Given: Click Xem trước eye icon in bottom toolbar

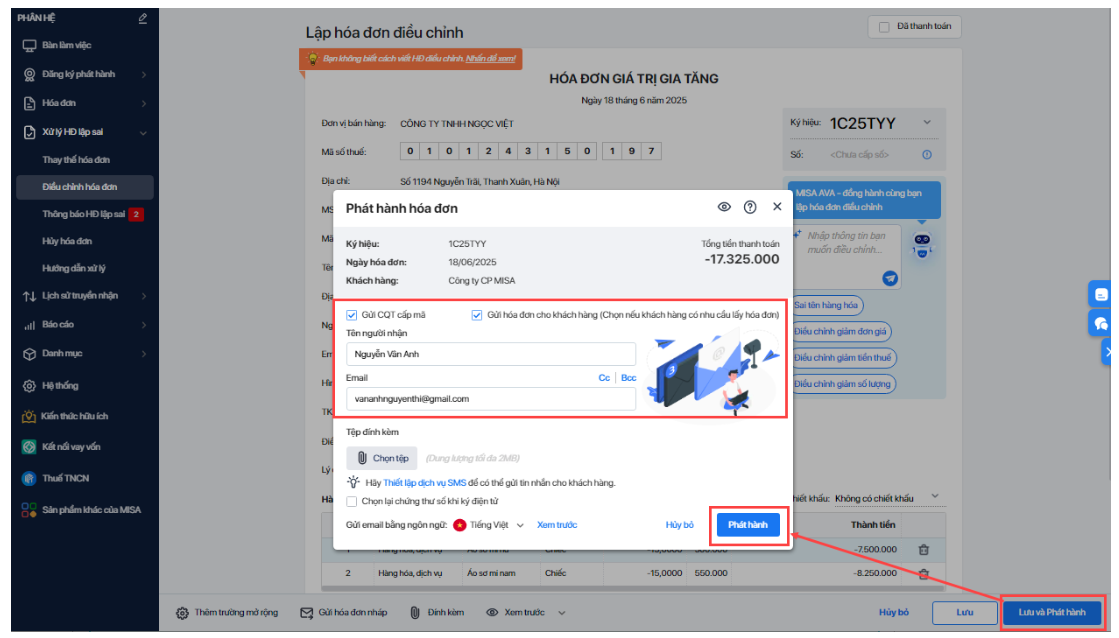Looking at the screenshot, I should click(492, 613).
